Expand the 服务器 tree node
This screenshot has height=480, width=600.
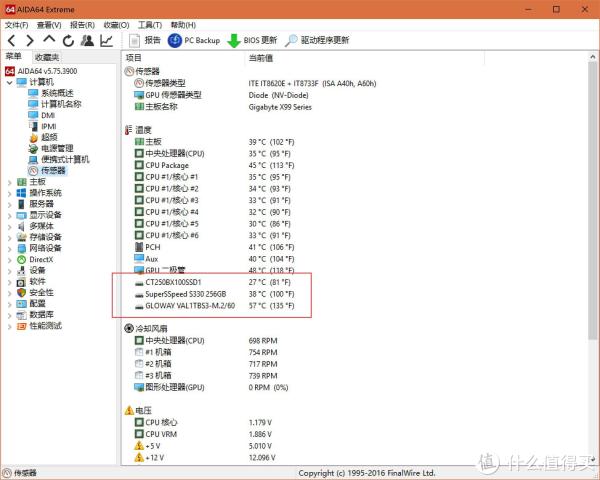(10, 205)
